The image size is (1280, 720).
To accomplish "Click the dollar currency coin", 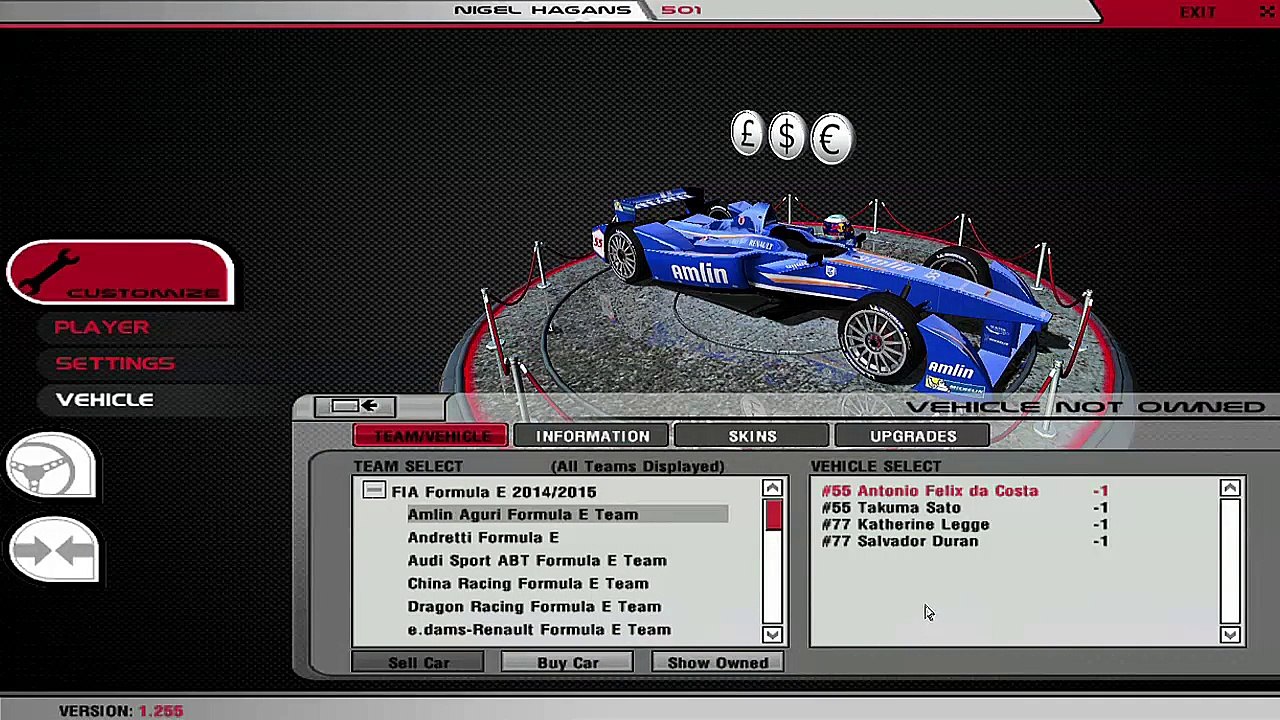I will [787, 136].
